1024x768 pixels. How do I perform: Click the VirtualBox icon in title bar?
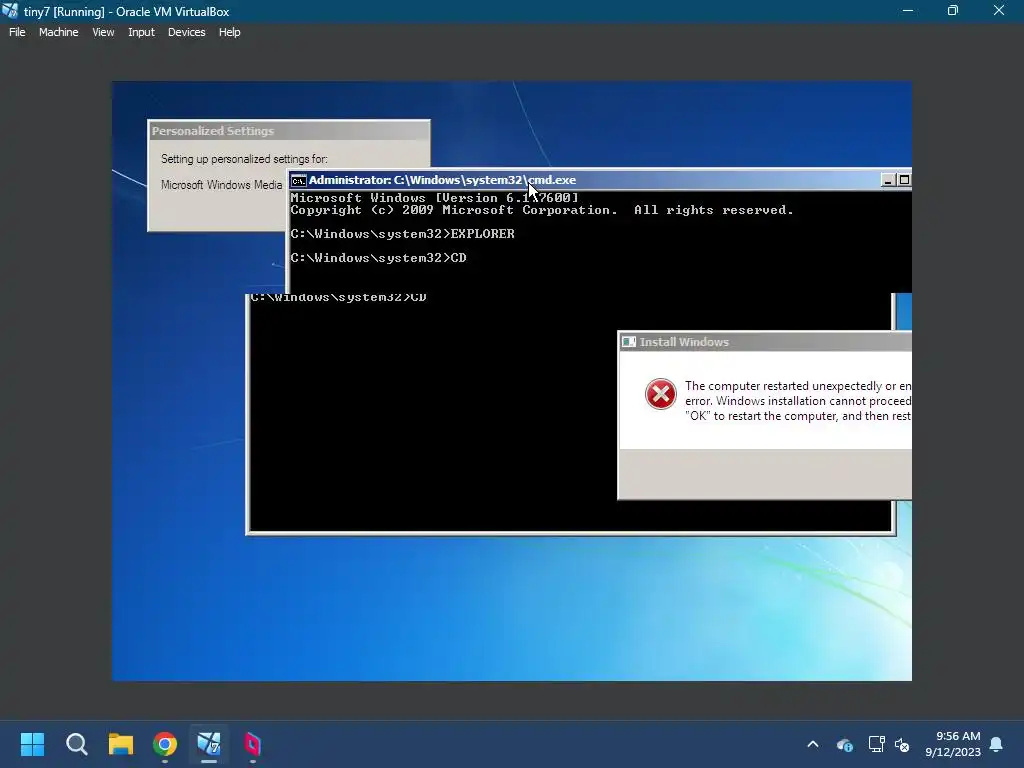(10, 11)
